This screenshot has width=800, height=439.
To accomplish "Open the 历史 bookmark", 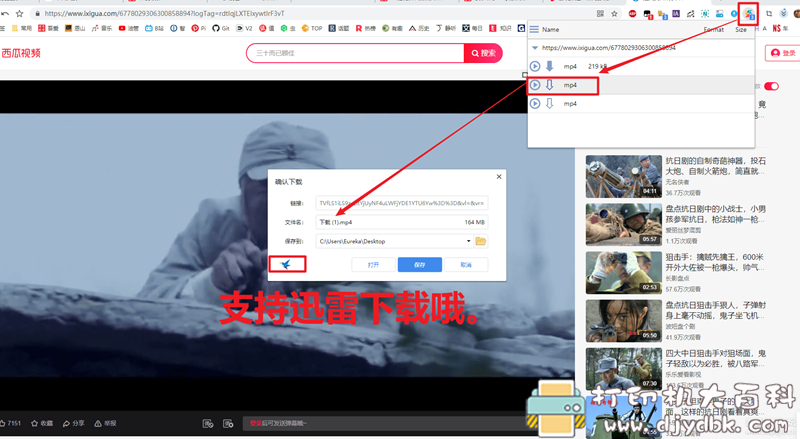I will click(x=419, y=29).
